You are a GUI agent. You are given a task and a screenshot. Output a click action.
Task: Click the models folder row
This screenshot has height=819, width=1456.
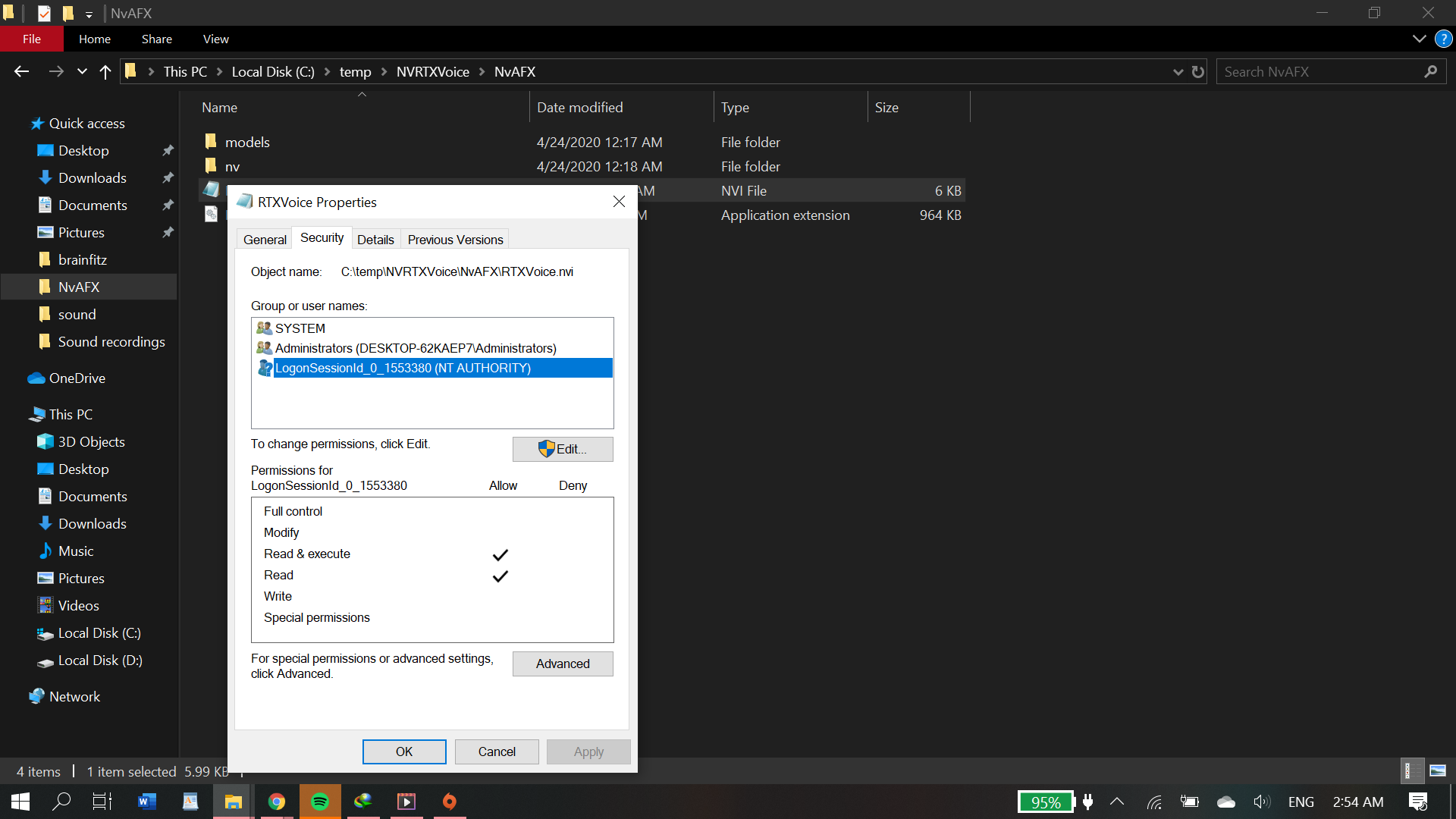click(x=582, y=142)
